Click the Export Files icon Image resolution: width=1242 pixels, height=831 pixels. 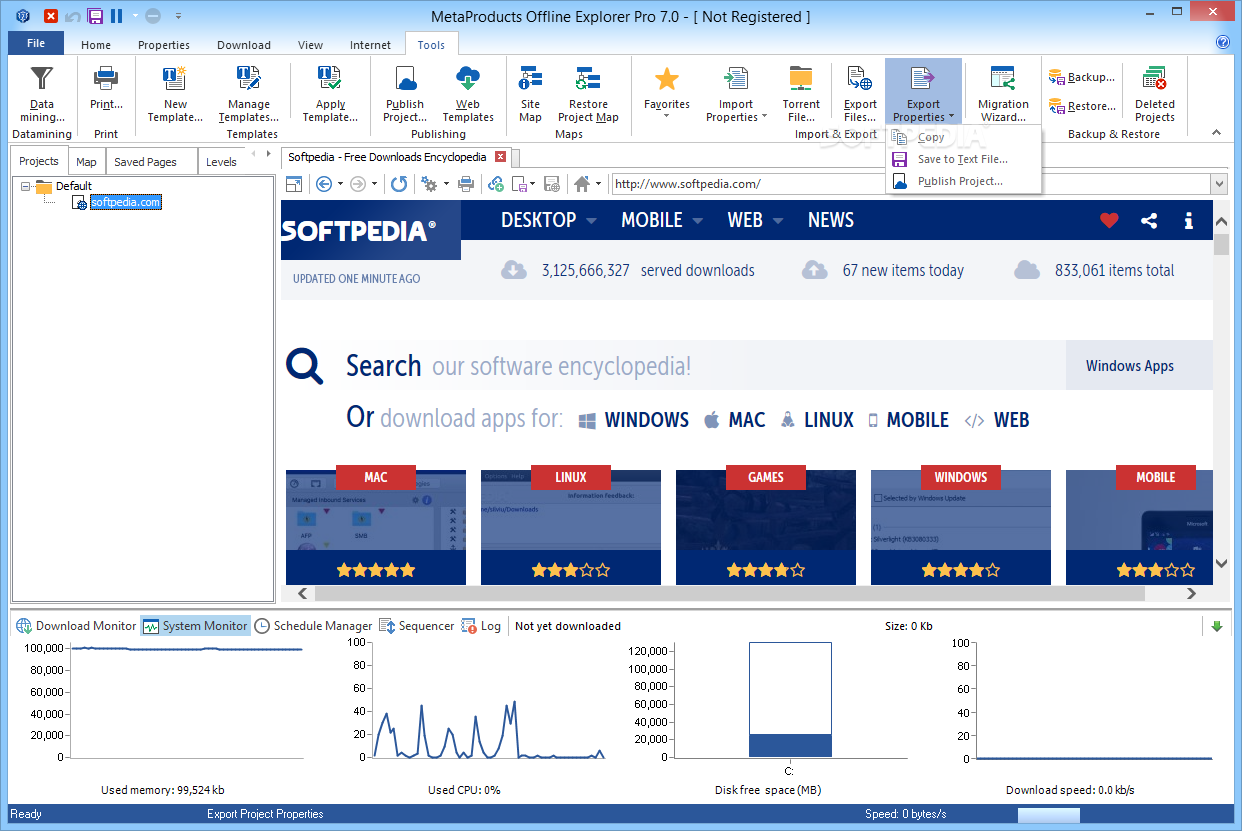(x=859, y=79)
